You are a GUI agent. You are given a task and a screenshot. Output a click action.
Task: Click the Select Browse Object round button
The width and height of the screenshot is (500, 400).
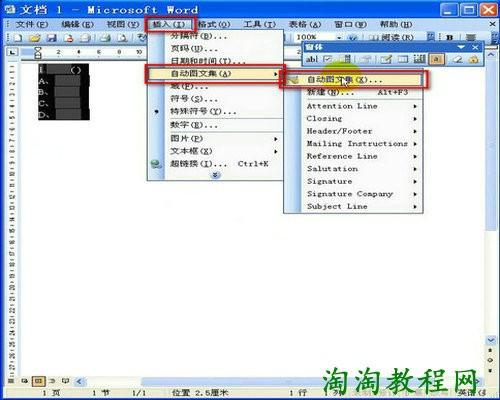point(491,360)
